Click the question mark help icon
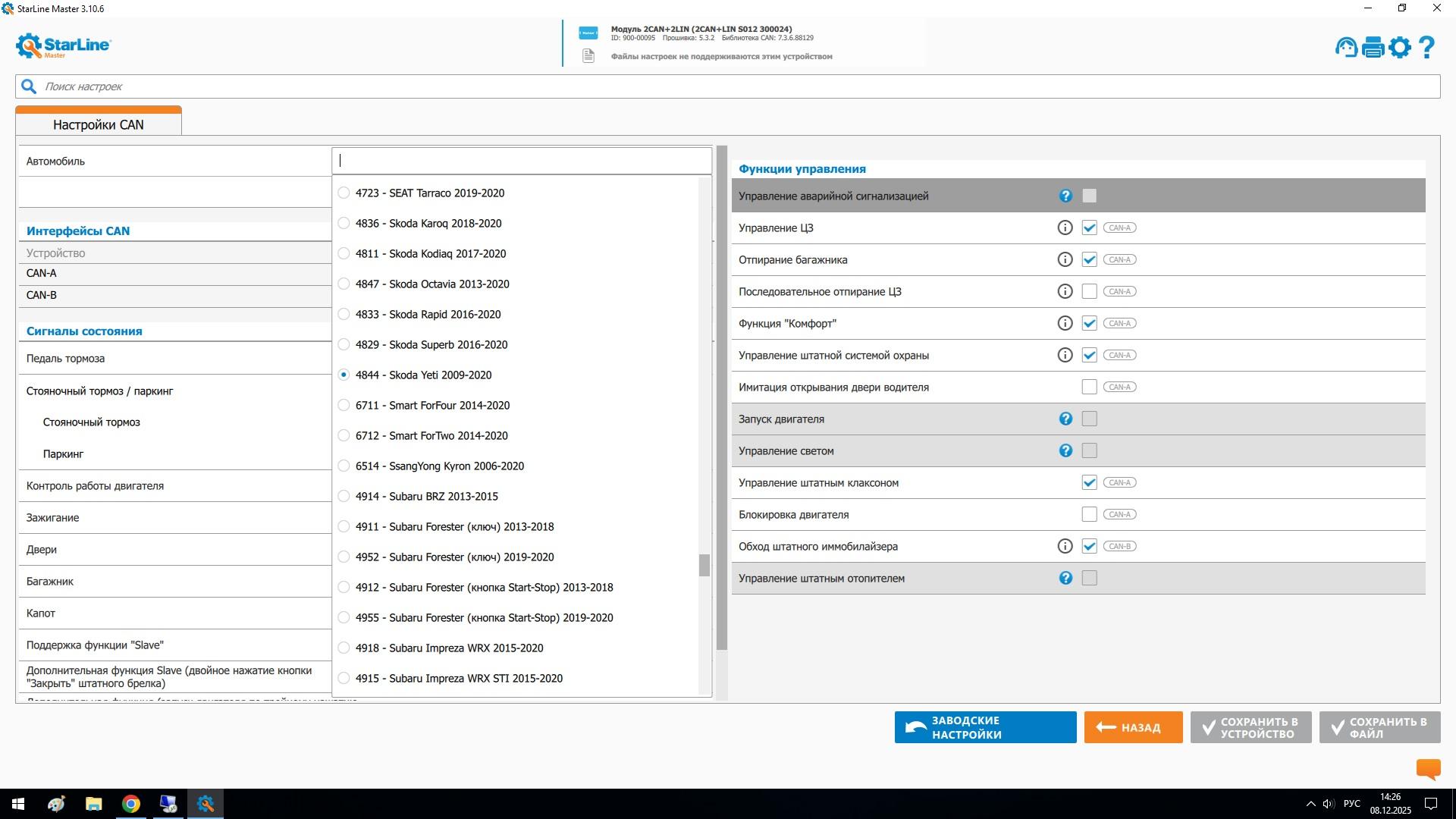The width and height of the screenshot is (1456, 819). point(1426,48)
